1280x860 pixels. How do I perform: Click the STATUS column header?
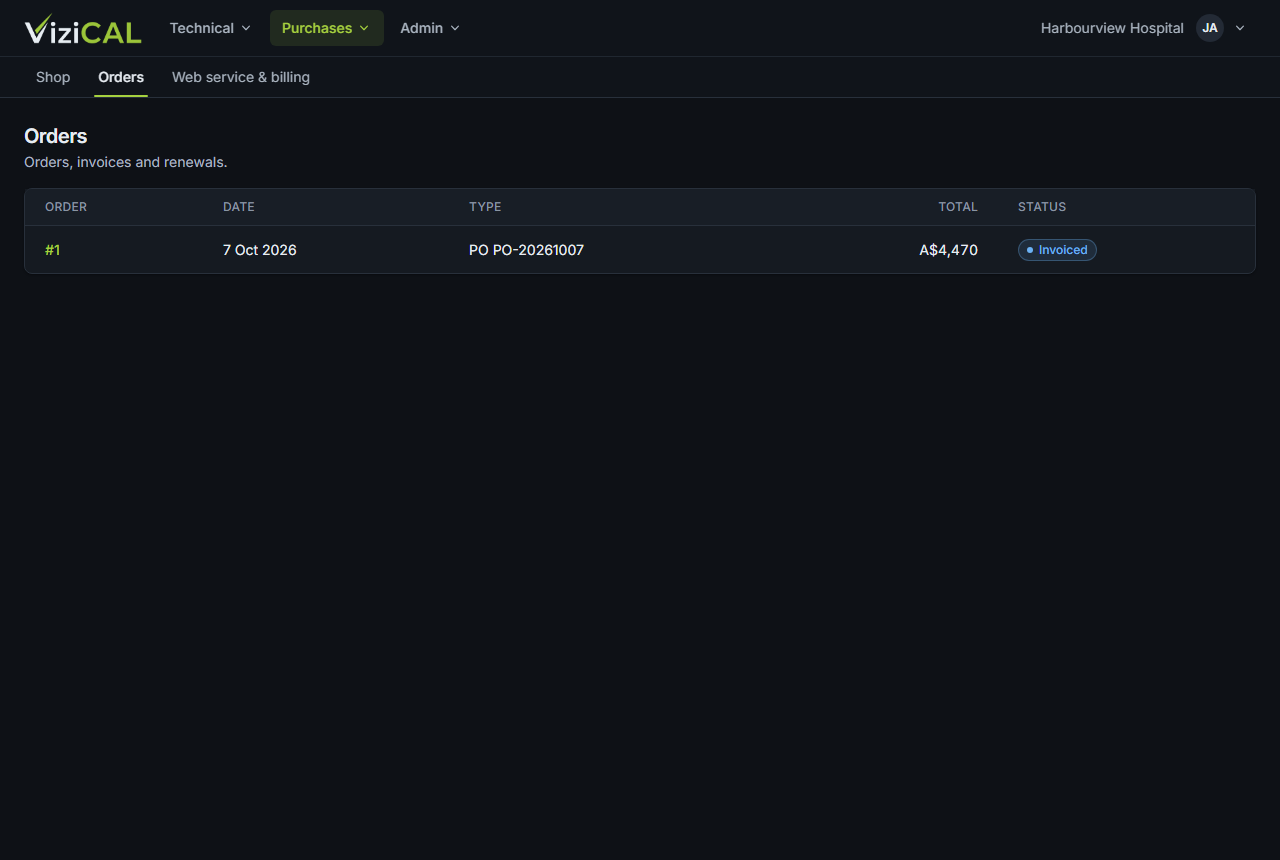pos(1042,207)
